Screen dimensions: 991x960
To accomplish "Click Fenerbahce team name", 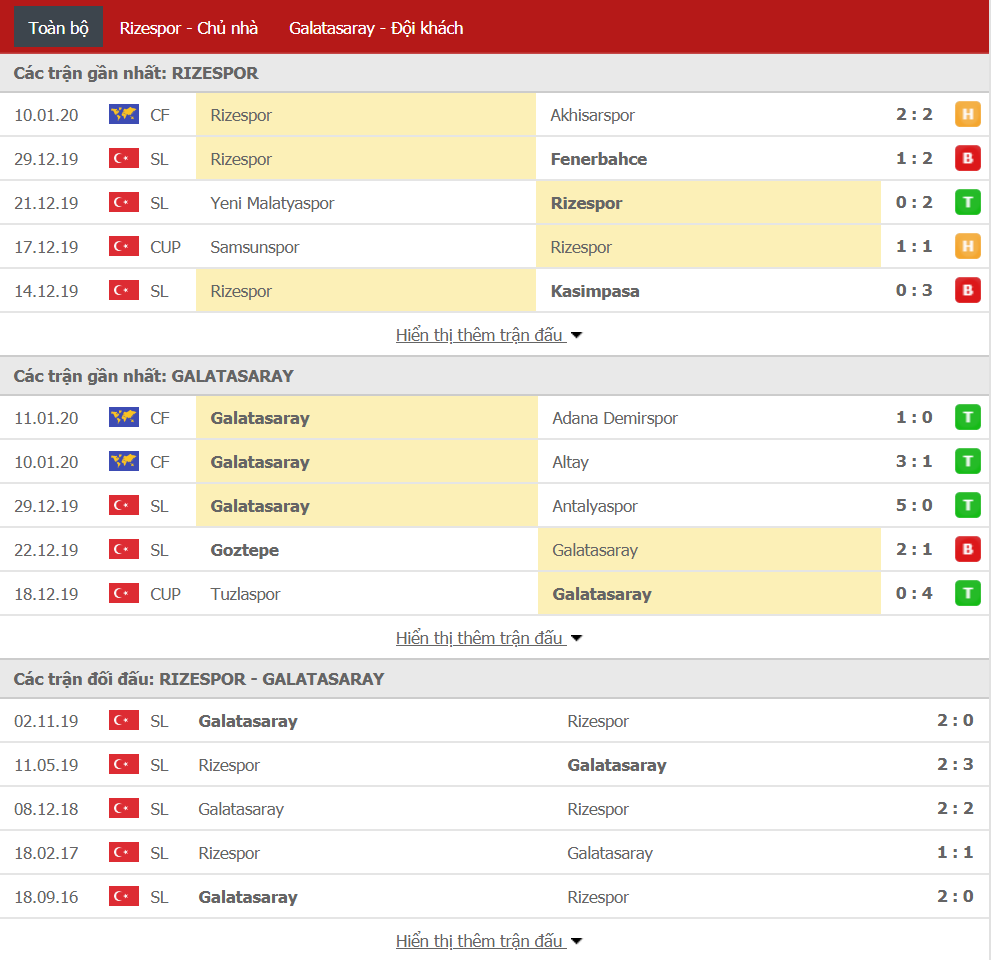I will 599,159.
